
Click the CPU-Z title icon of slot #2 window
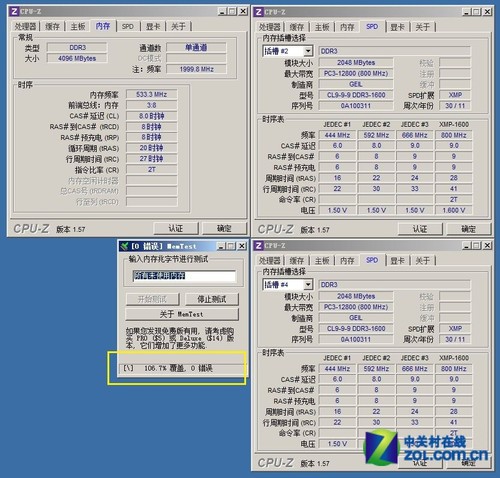tap(258, 12)
